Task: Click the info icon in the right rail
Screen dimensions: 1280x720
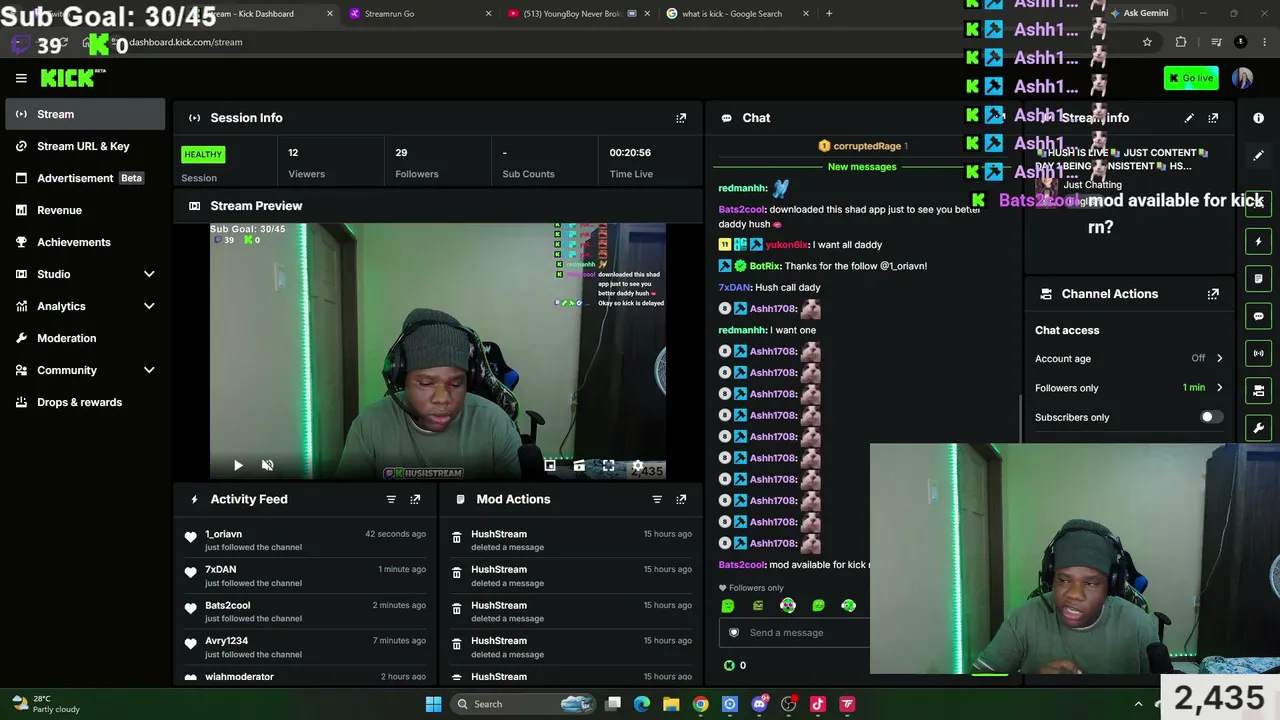Action: point(1258,118)
